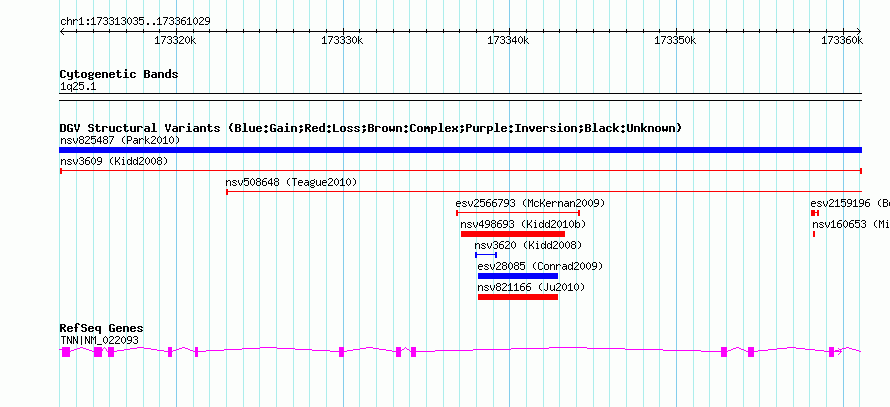Click the RefSeq Genes track title
Image resolution: width=890 pixels, height=407 pixels.
coord(102,328)
